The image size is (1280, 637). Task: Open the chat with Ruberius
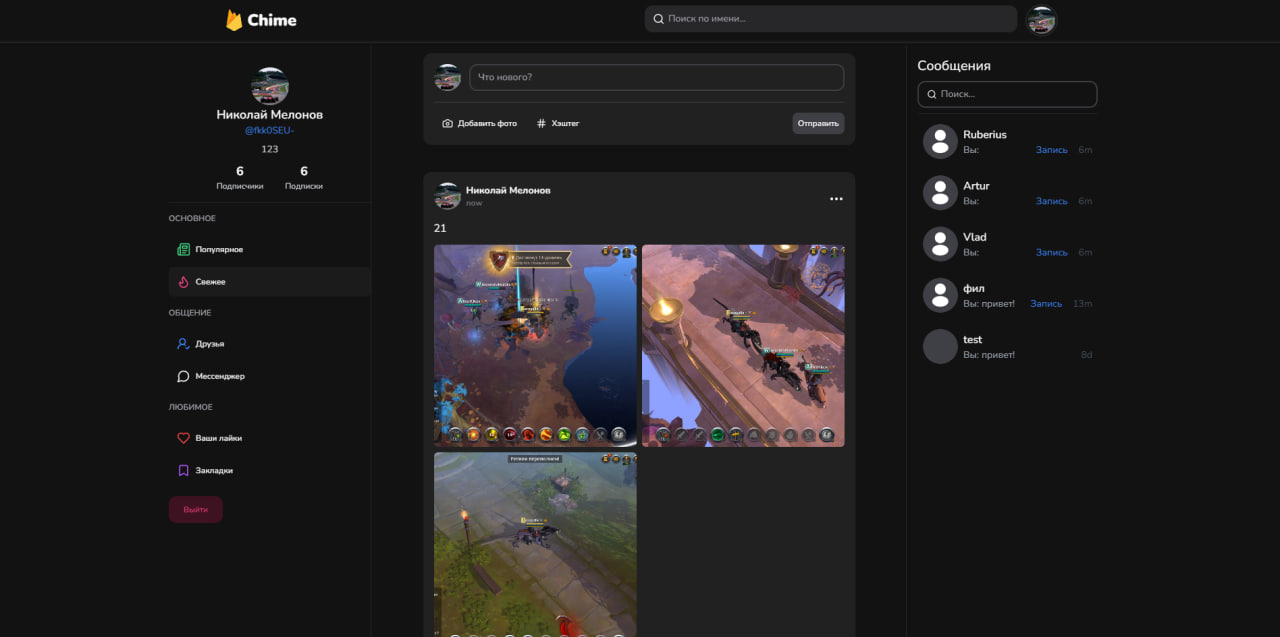coord(984,135)
